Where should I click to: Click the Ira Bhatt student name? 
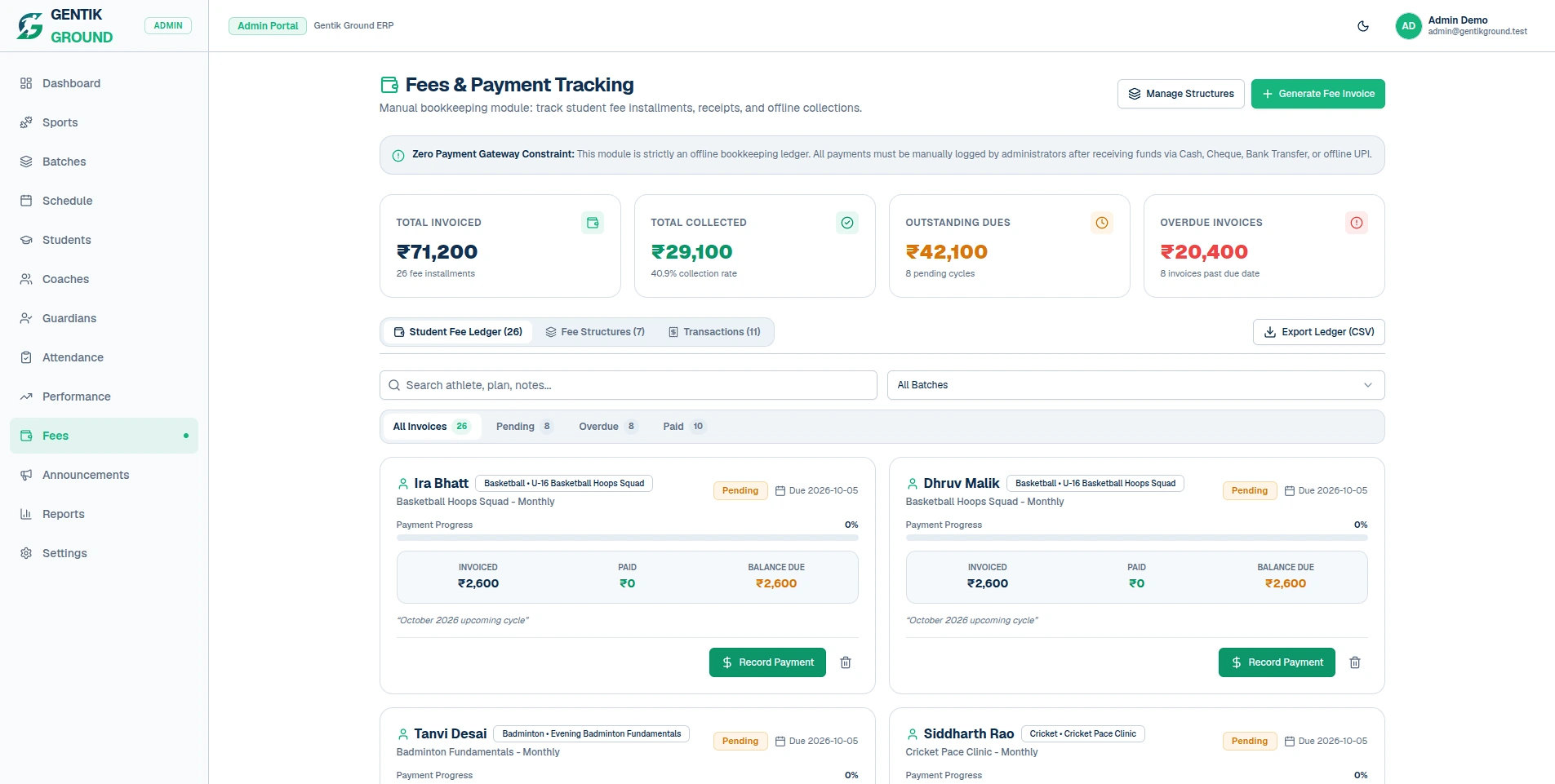441,483
